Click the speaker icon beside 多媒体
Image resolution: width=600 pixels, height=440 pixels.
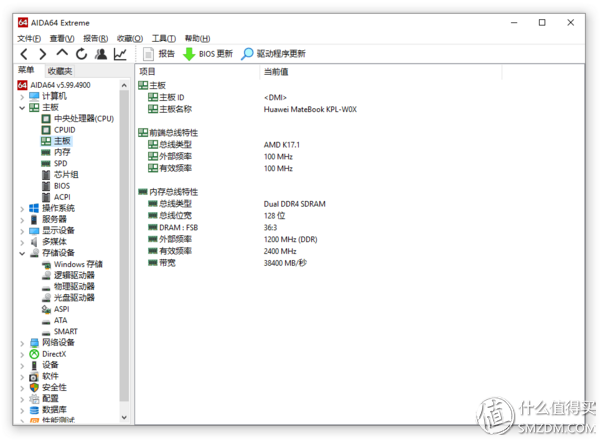pyautogui.click(x=34, y=242)
